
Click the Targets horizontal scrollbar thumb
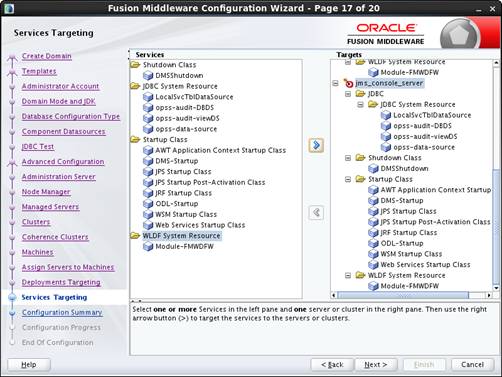coord(403,295)
